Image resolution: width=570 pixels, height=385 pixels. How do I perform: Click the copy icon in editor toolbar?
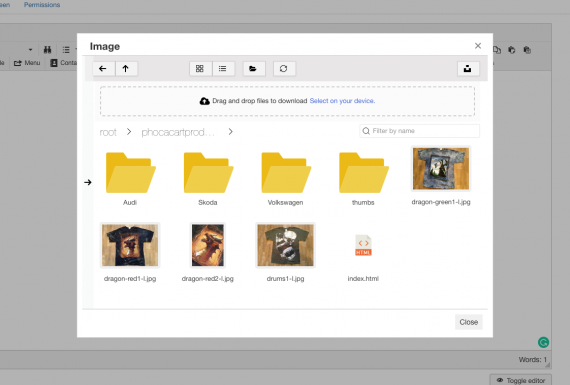pyautogui.click(x=497, y=50)
